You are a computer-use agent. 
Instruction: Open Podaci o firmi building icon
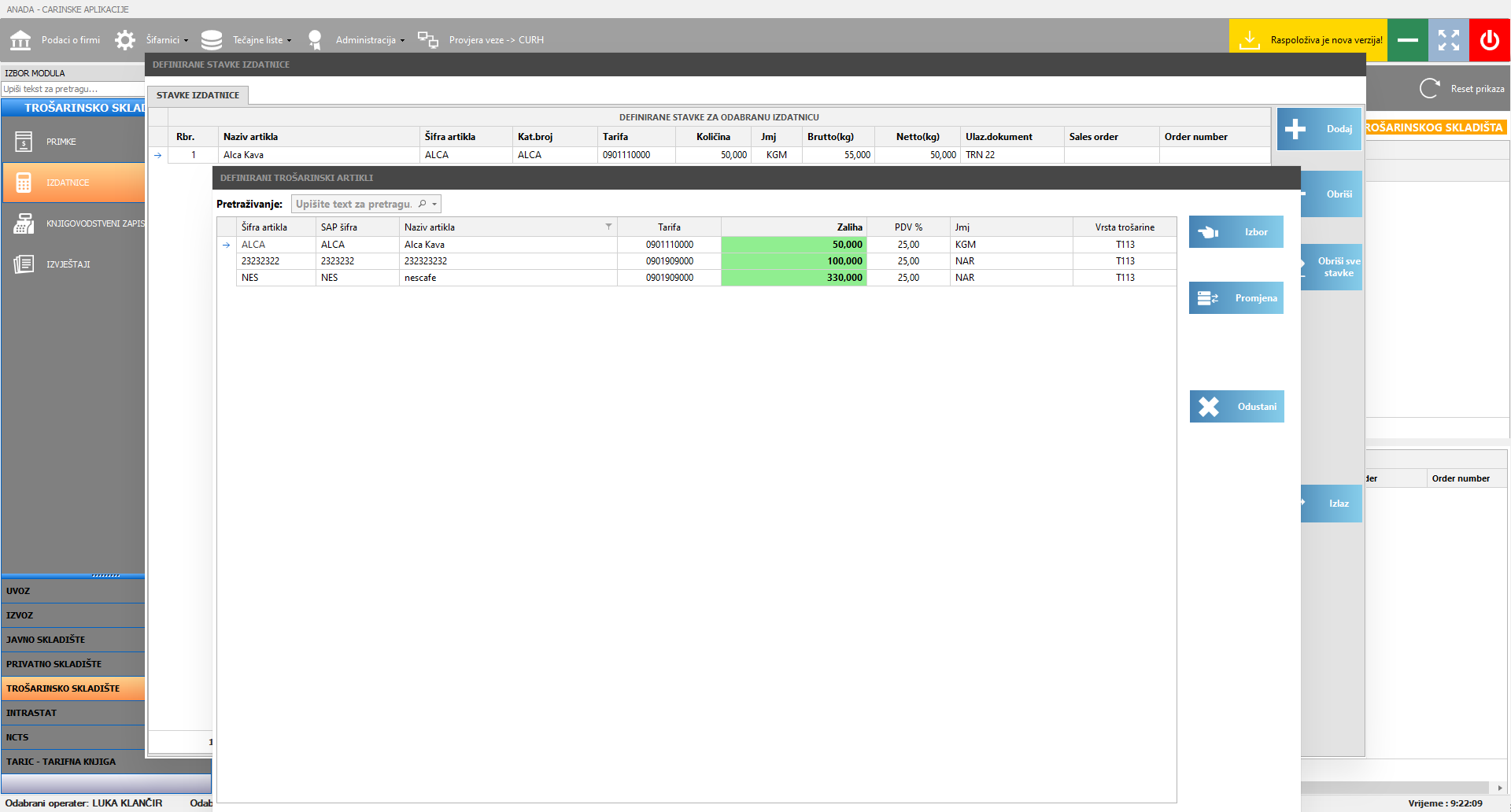[x=20, y=40]
